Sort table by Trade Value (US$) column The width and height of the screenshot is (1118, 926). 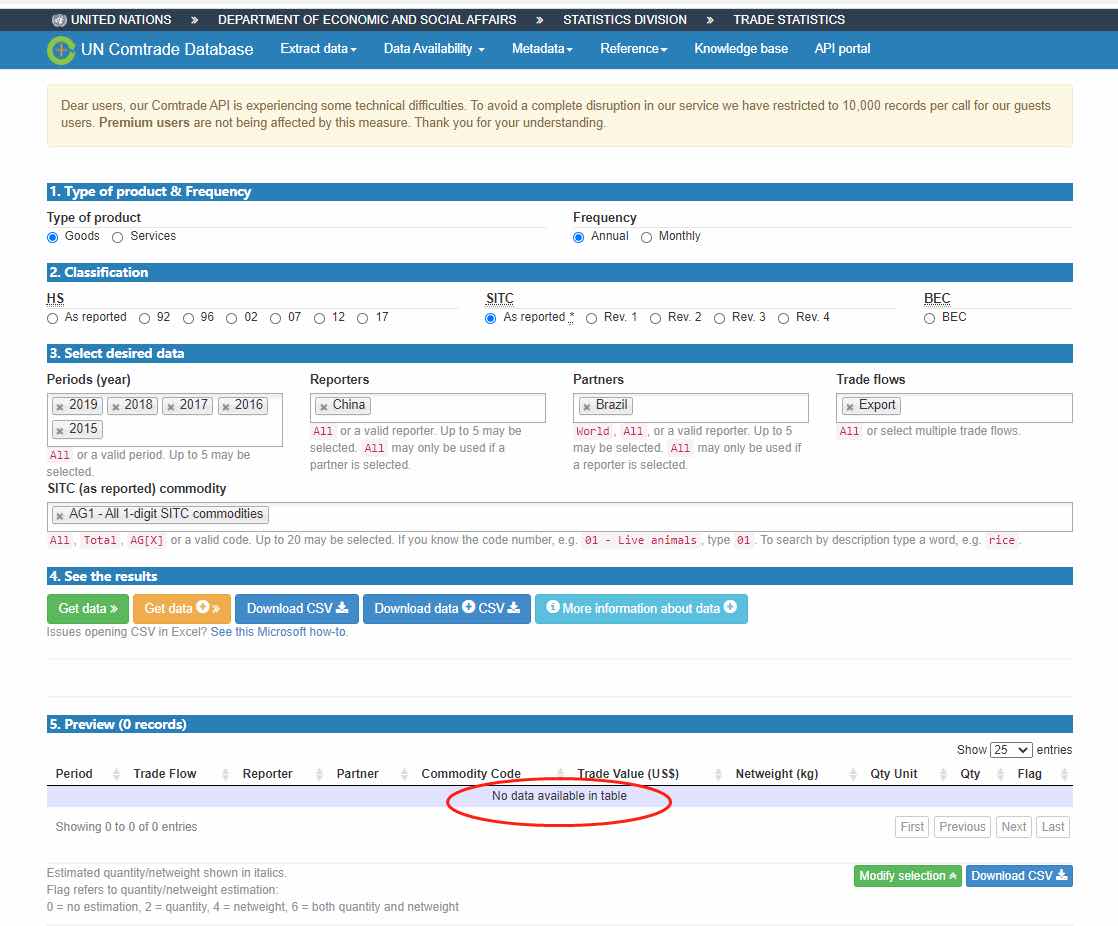647,773
